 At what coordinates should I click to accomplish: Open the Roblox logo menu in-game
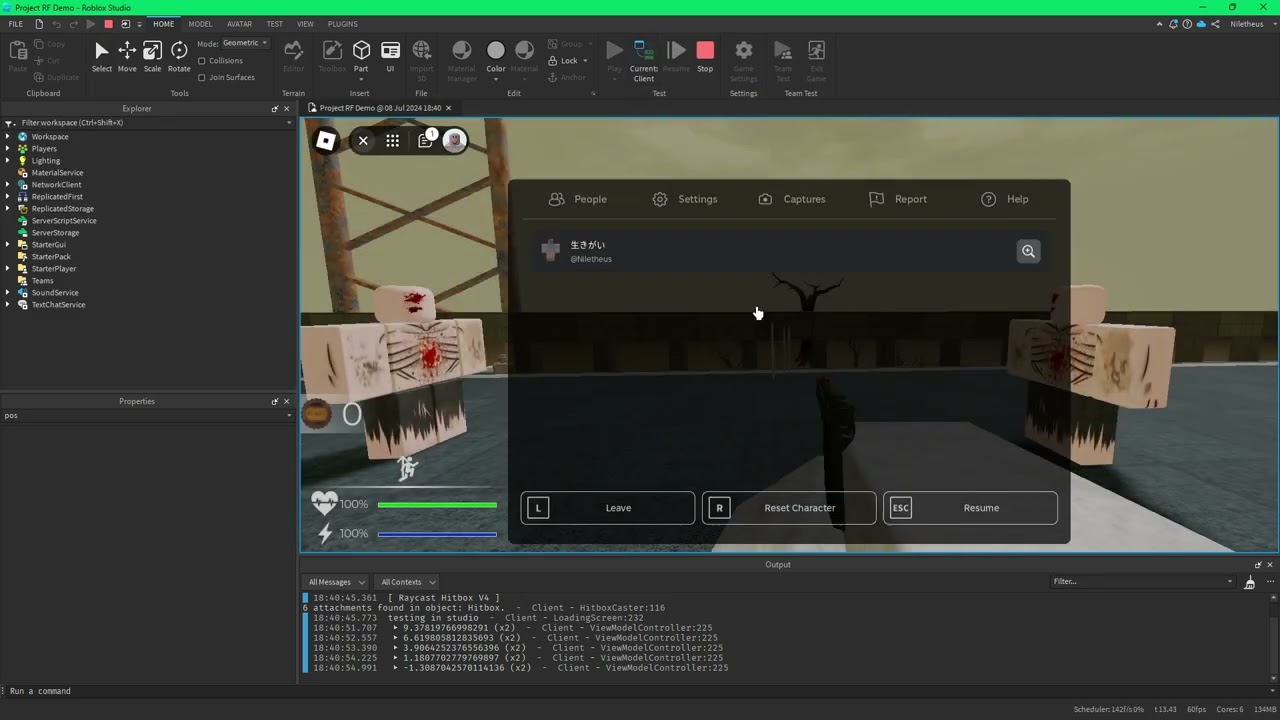(326, 141)
